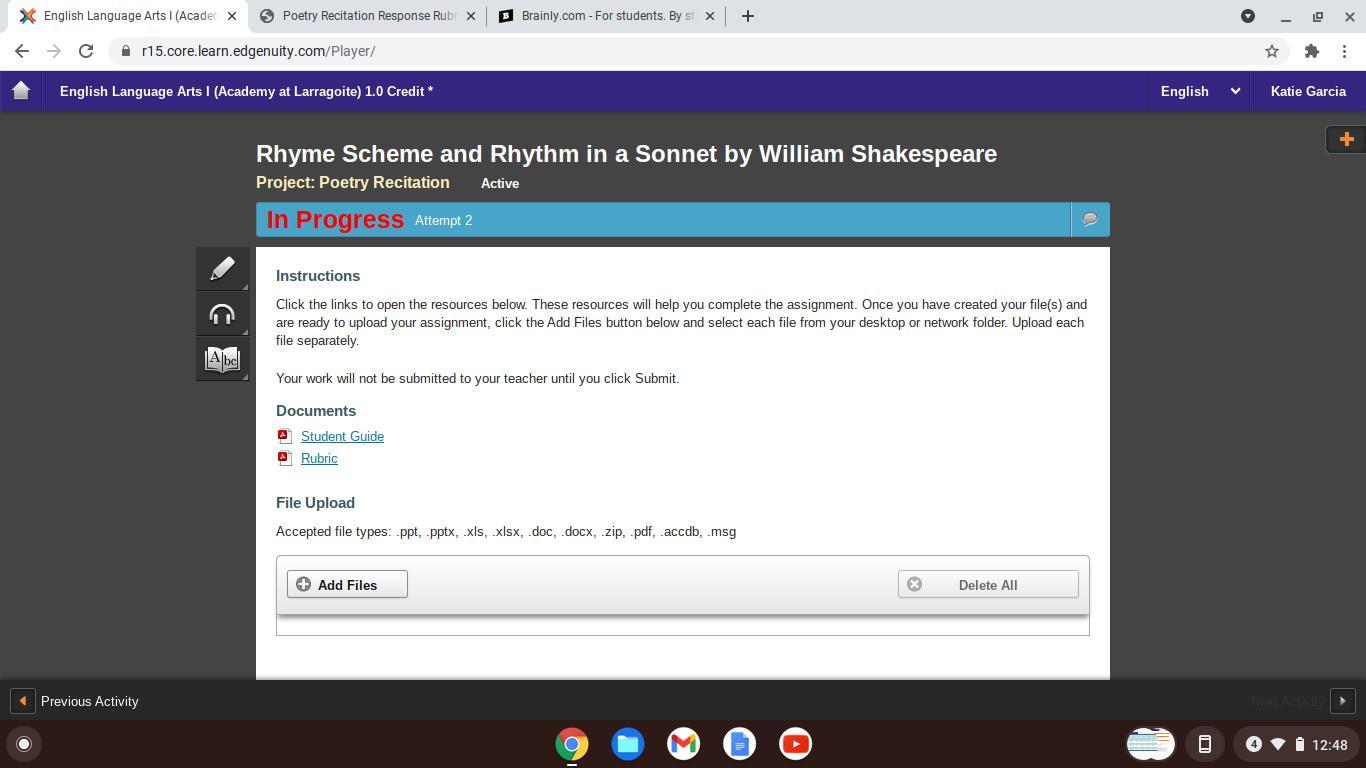
Task: Click the accepted file types text
Action: pyautogui.click(x=506, y=532)
